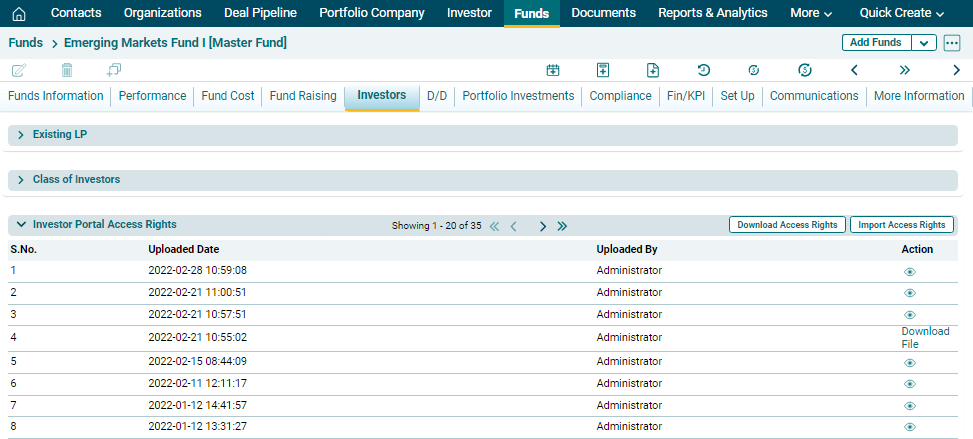View the row 1 uploaded file eye icon
The image size is (973, 439).
coord(910,272)
